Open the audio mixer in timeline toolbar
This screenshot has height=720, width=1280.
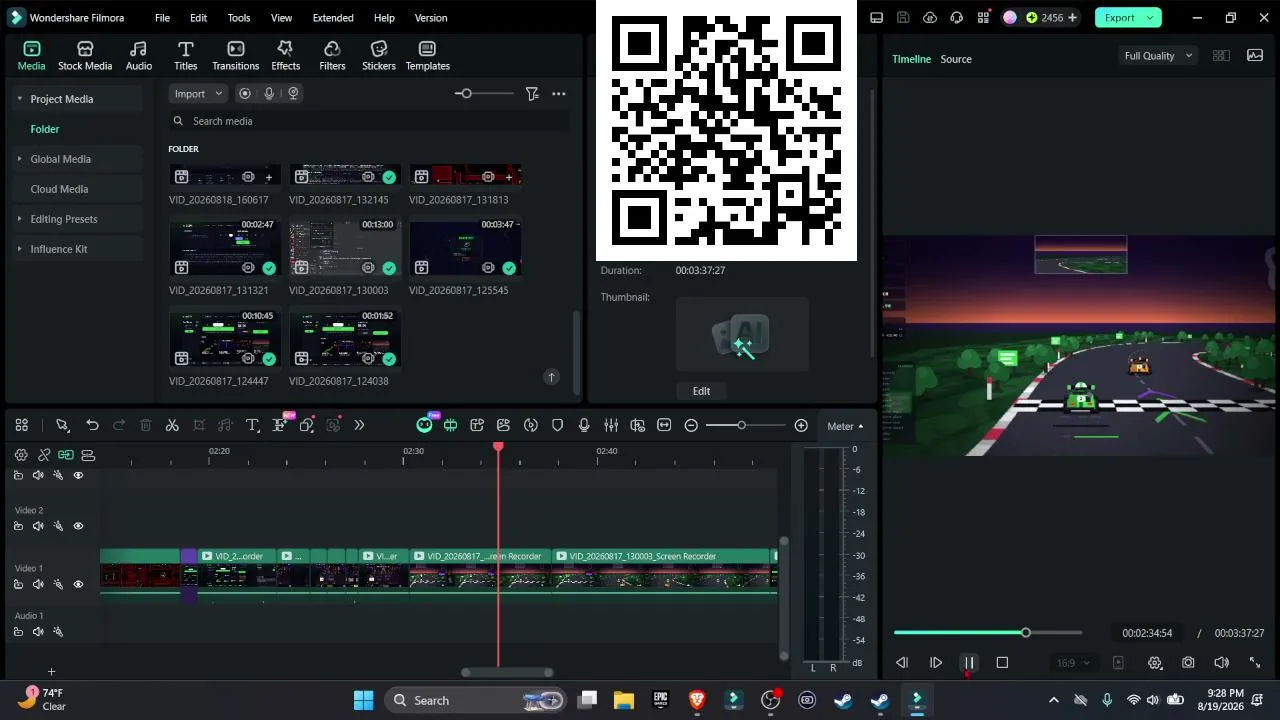(x=611, y=425)
